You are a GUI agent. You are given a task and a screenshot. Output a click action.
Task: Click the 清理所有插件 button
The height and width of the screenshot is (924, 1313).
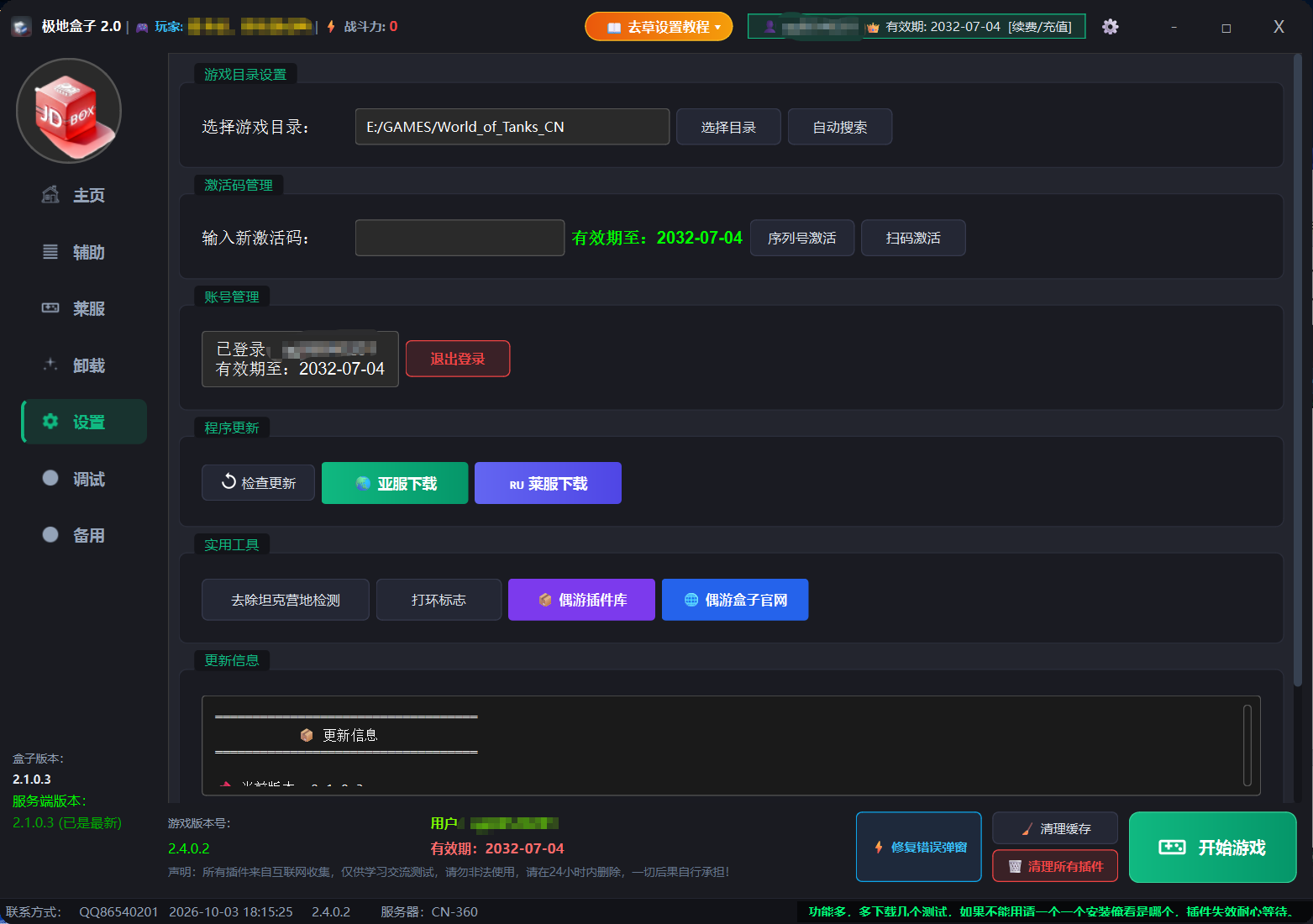[1055, 866]
